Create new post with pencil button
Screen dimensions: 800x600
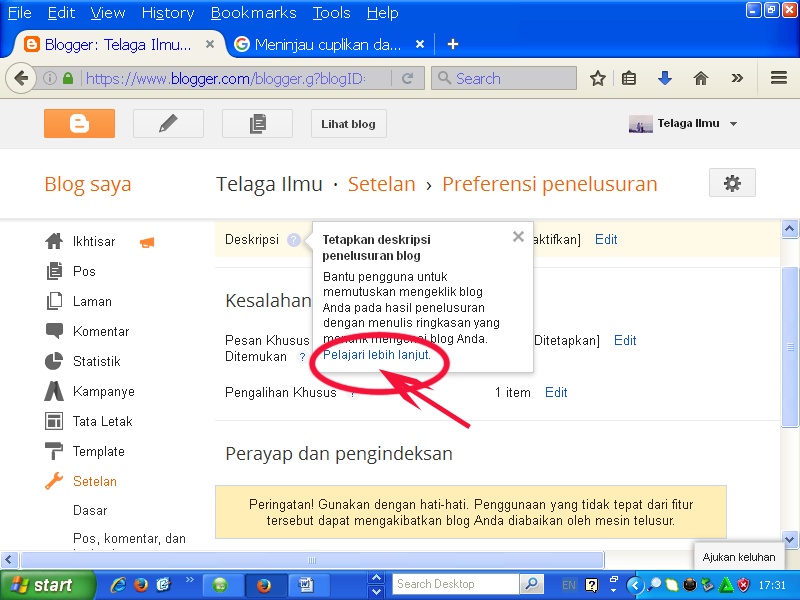tap(168, 123)
